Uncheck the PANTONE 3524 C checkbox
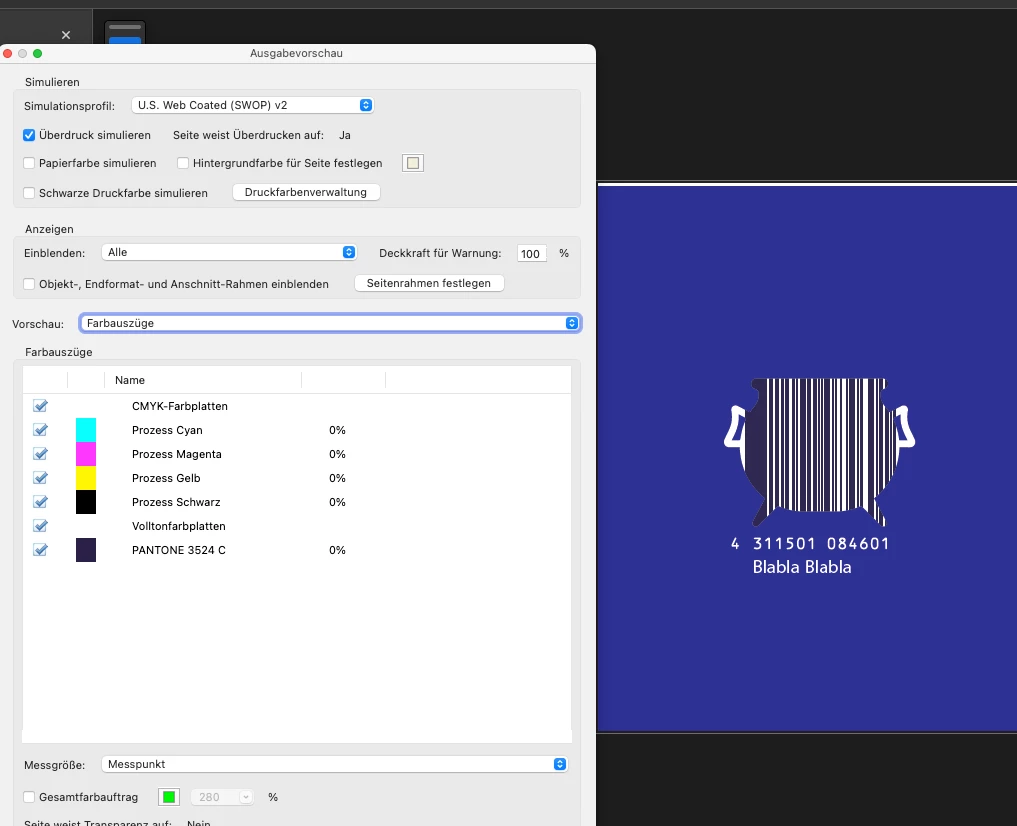The height and width of the screenshot is (826, 1017). point(40,550)
